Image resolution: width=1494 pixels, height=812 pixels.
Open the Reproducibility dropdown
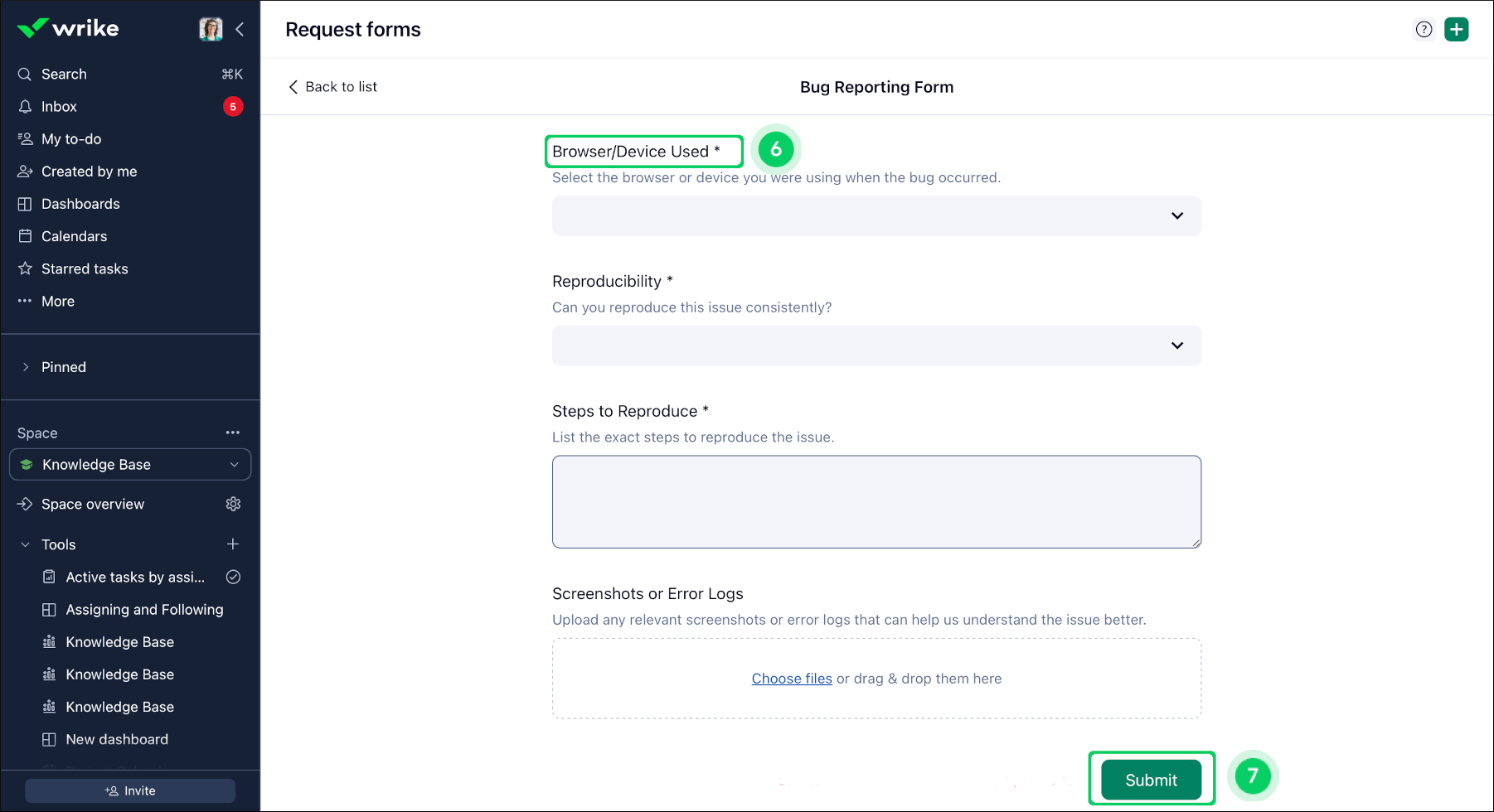coord(876,346)
